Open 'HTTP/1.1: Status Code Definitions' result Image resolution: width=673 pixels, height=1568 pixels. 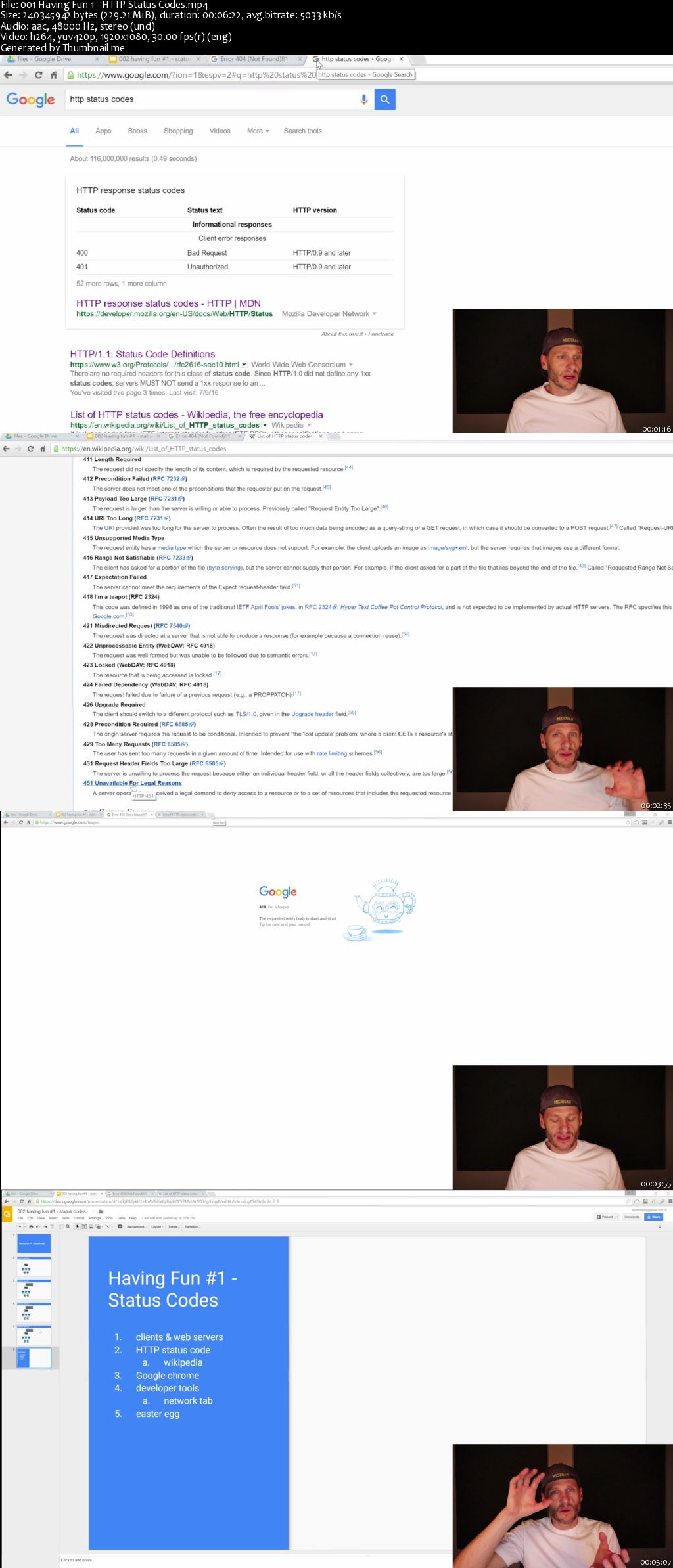pos(143,354)
